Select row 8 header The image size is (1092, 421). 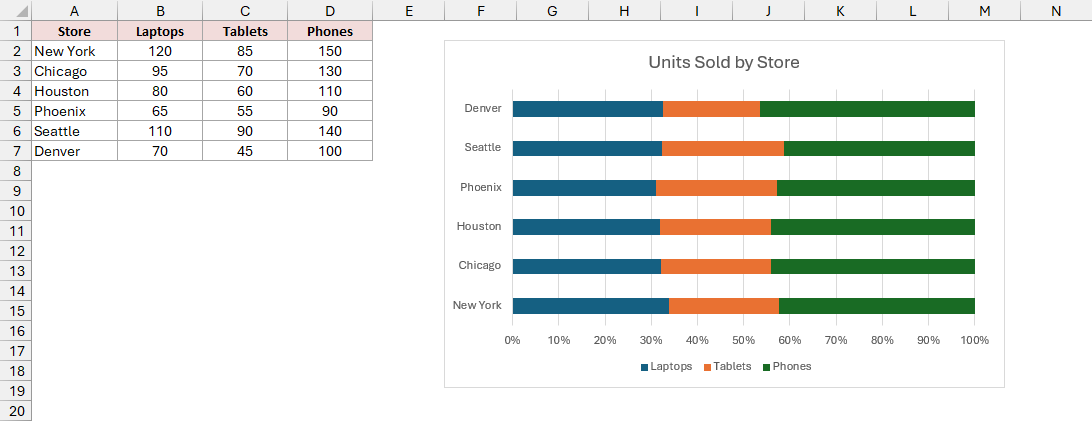tap(15, 171)
